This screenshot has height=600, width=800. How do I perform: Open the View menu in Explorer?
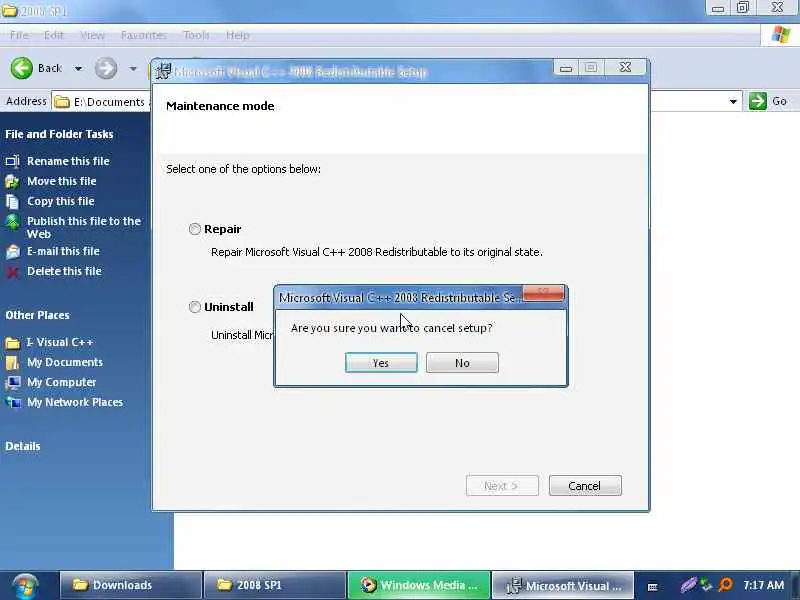click(92, 35)
